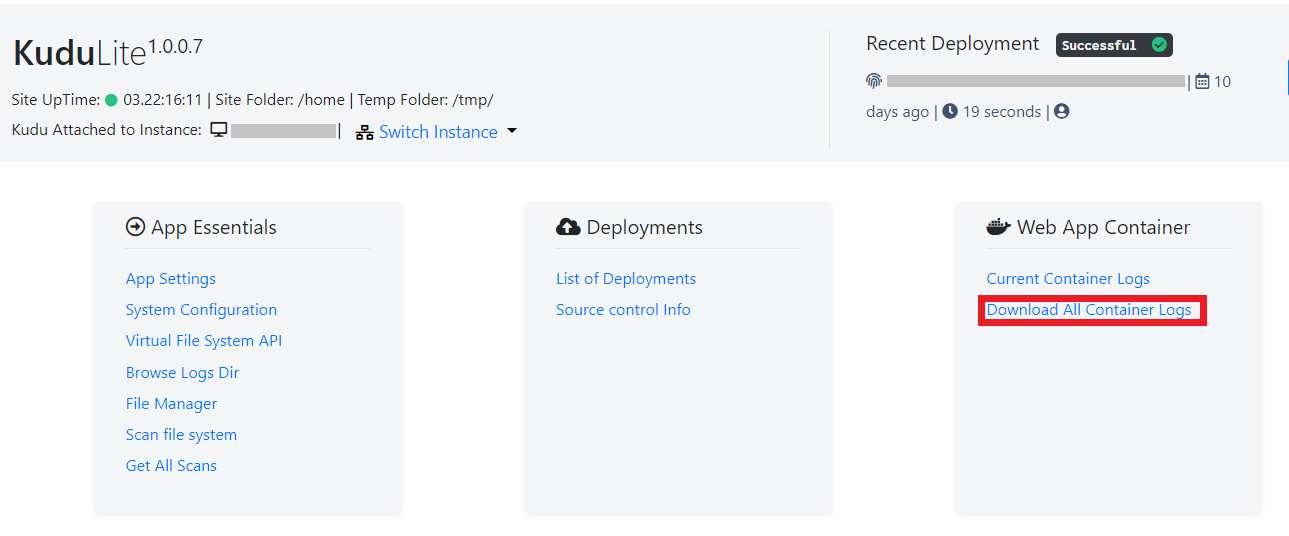
Task: Click the green site uptime status dot
Action: pos(111,100)
